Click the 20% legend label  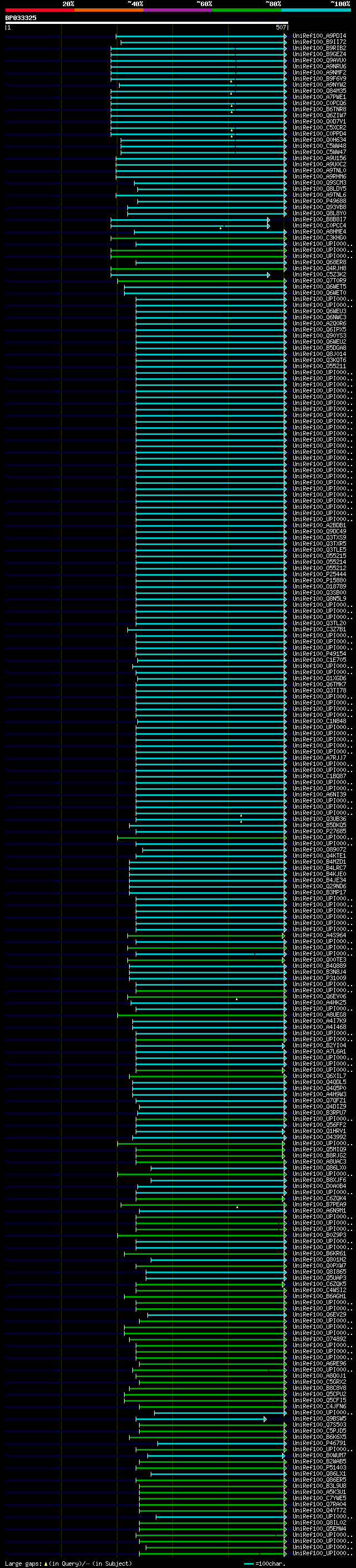coord(68,4)
